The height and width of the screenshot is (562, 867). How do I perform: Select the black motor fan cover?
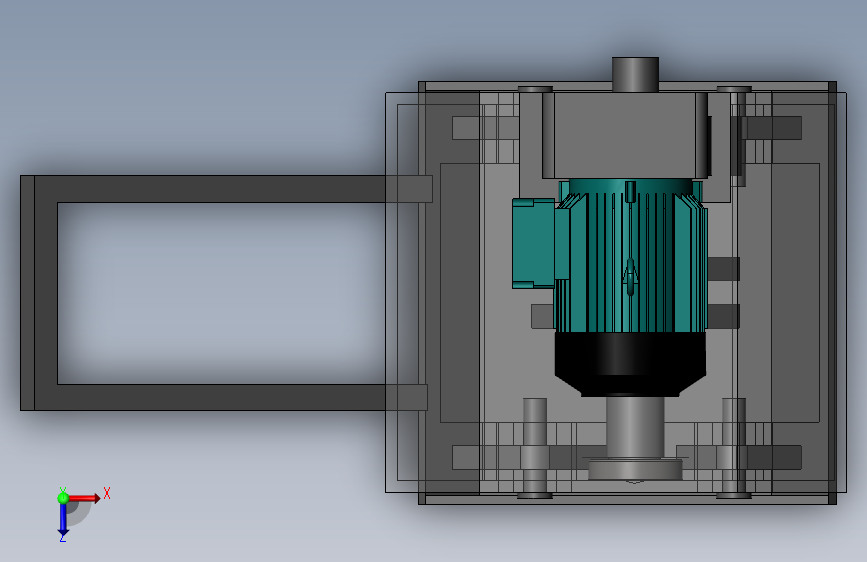[630, 364]
